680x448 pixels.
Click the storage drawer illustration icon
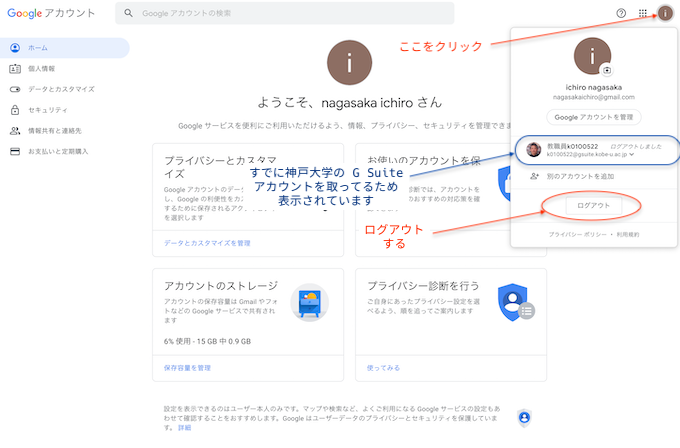click(310, 303)
